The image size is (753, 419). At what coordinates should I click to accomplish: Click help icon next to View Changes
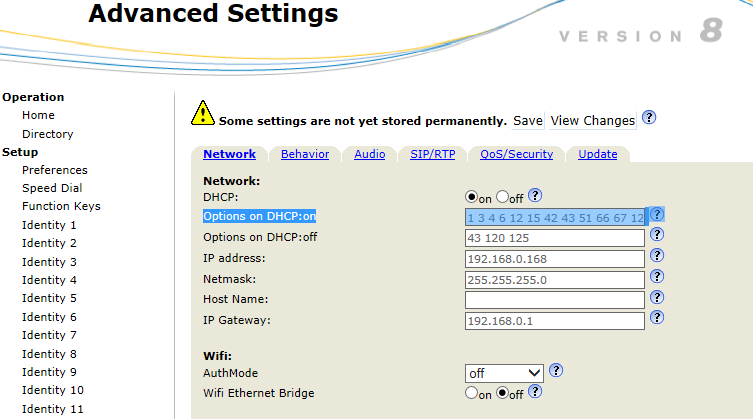coord(649,118)
